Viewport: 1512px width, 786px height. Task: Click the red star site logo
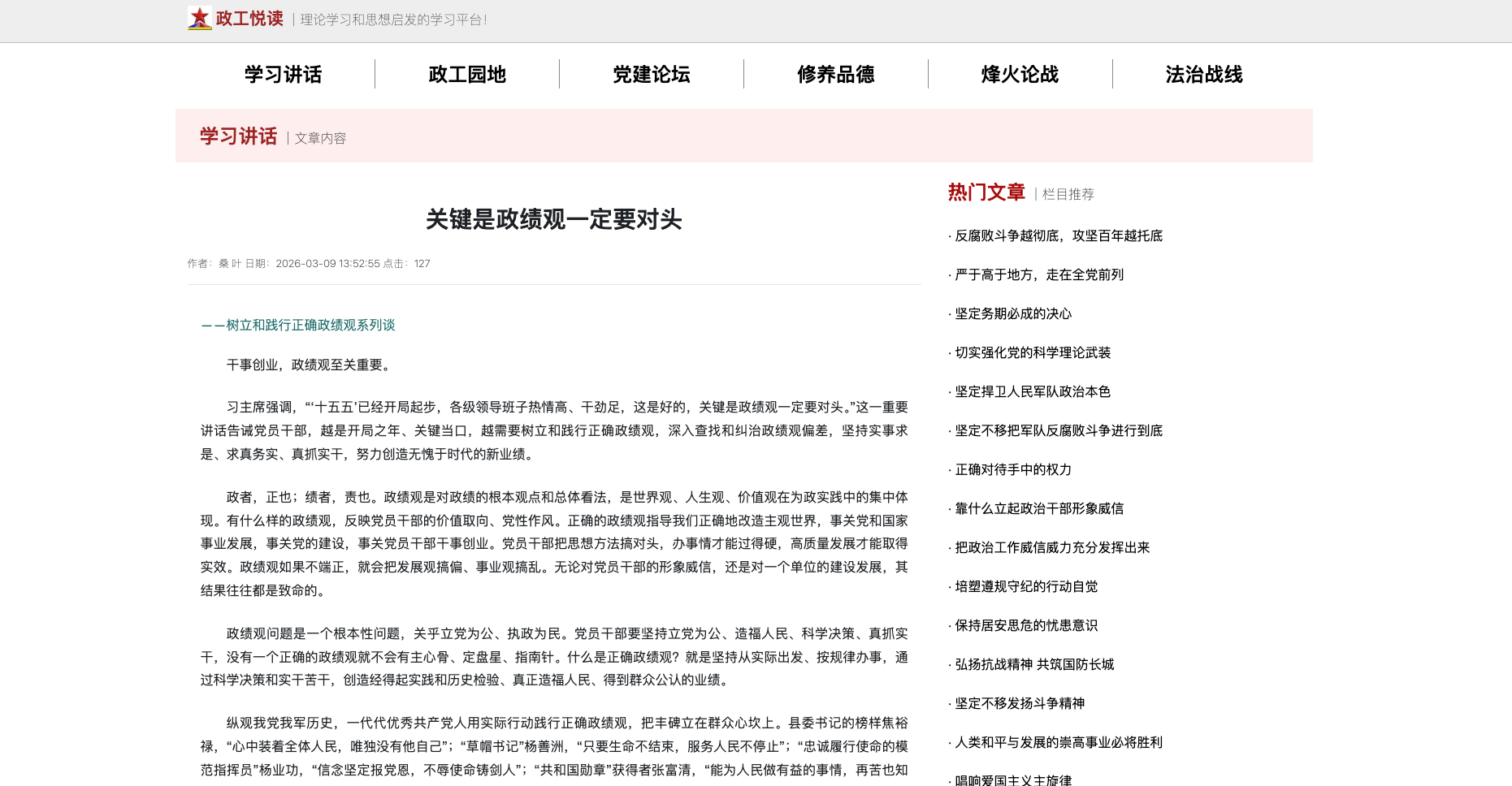[199, 18]
